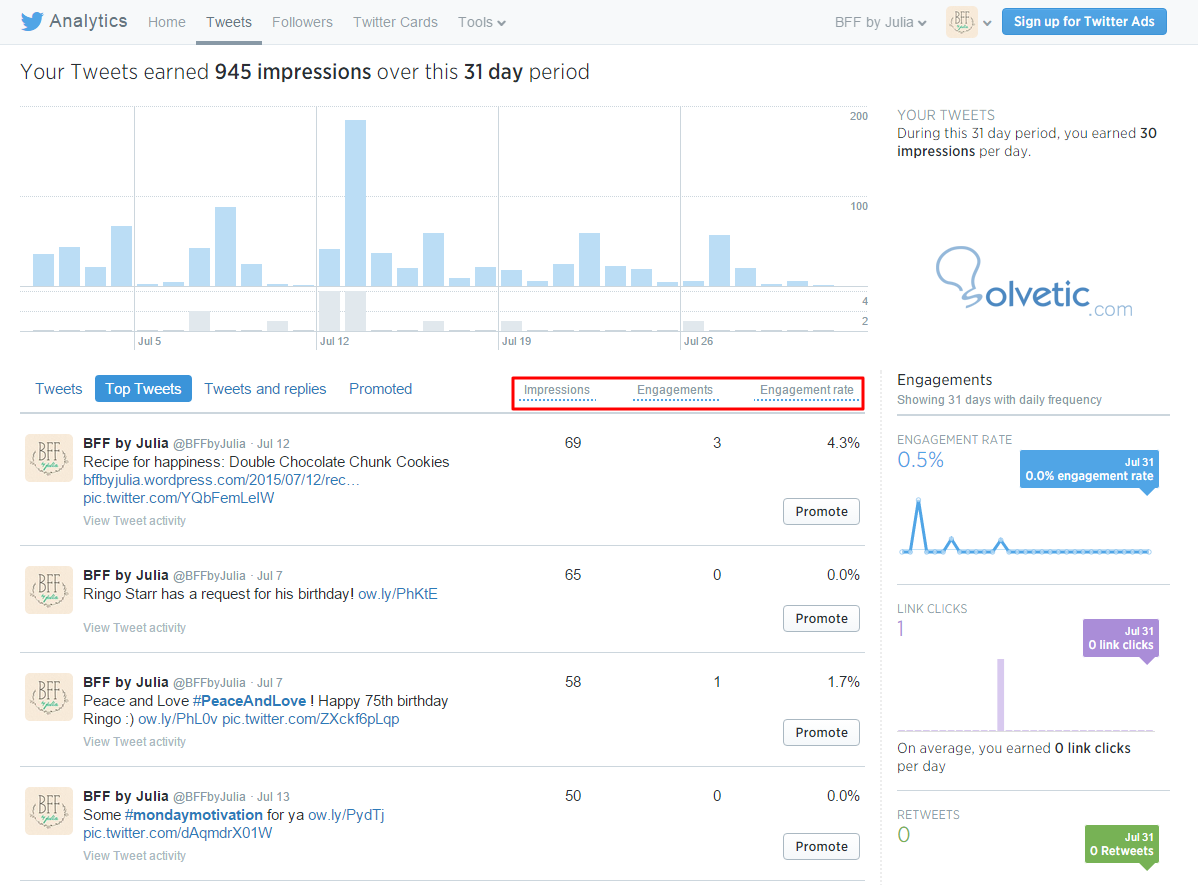Open the Twitter Cards tab
This screenshot has width=1198, height=885.
(x=395, y=22)
